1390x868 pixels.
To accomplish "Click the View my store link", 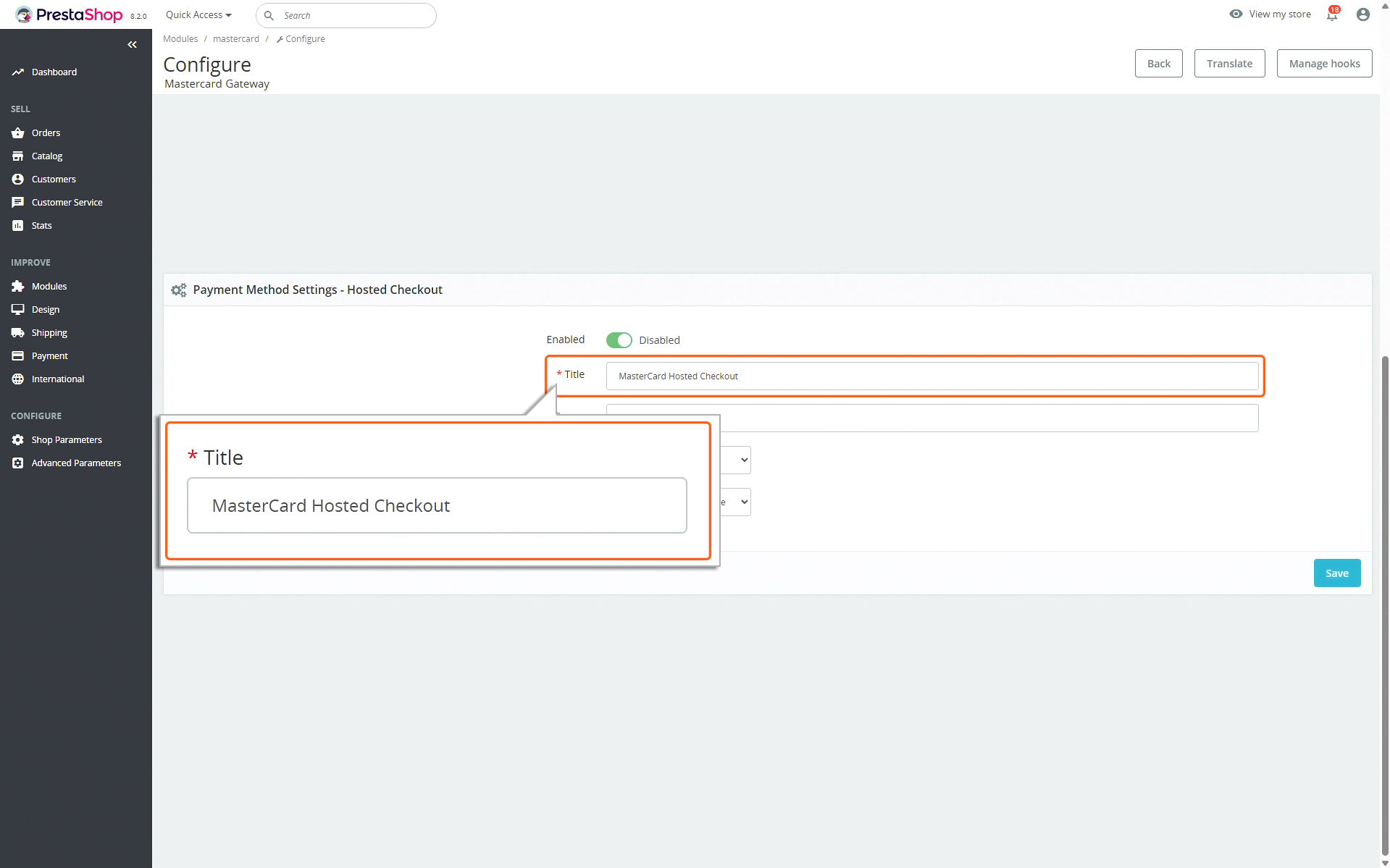I will [x=1279, y=14].
